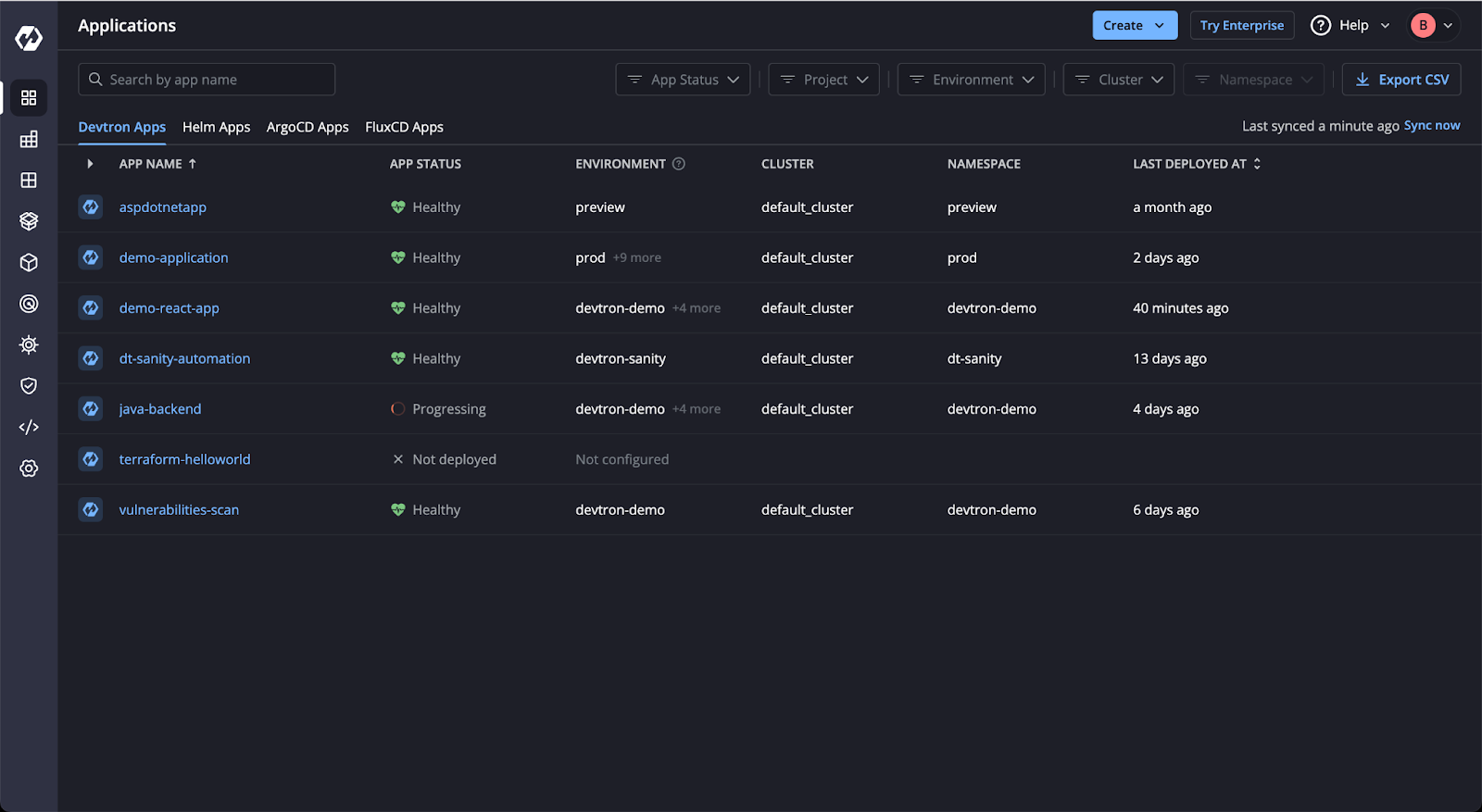
Task: Switch to Helm Apps tab
Action: 217,127
